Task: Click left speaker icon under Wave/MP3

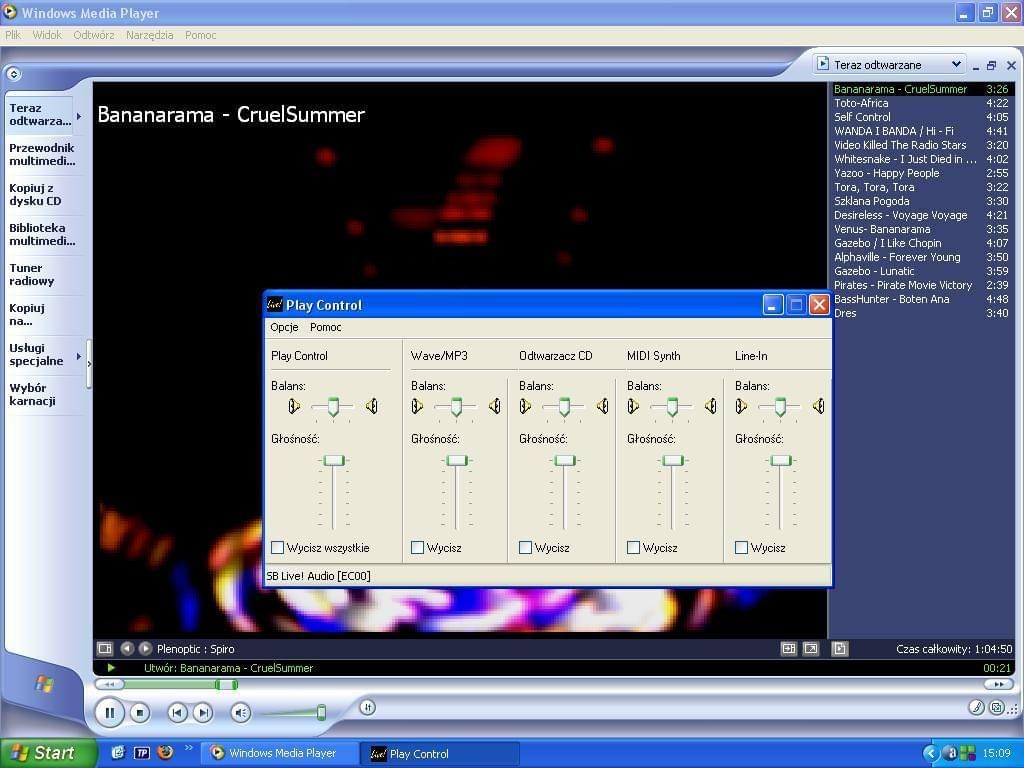Action: tap(417, 406)
